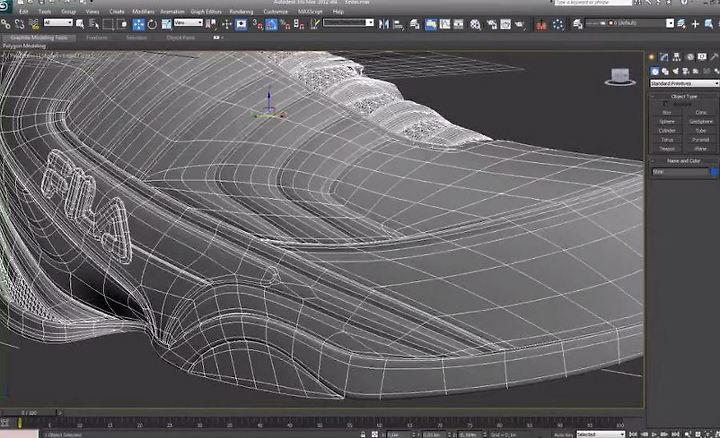
Task: Switch to the Freeform ribbon tab
Action: coord(97,38)
